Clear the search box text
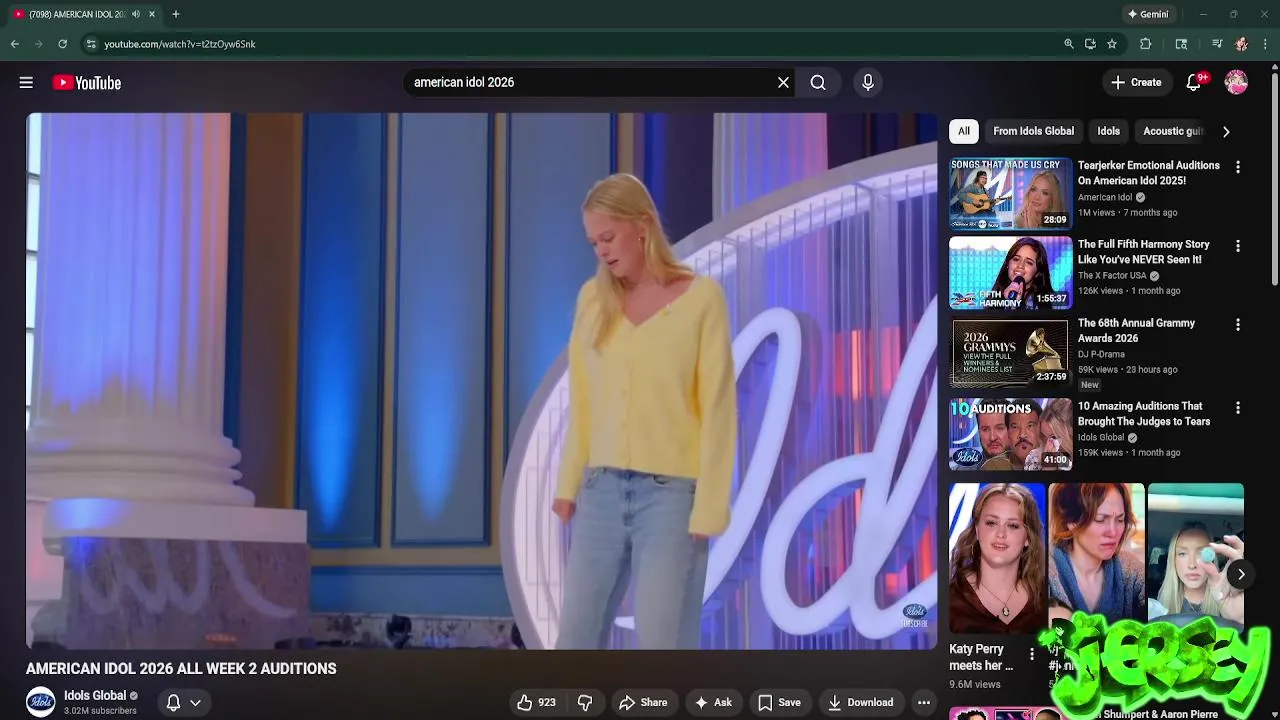This screenshot has height=720, width=1280. [783, 83]
